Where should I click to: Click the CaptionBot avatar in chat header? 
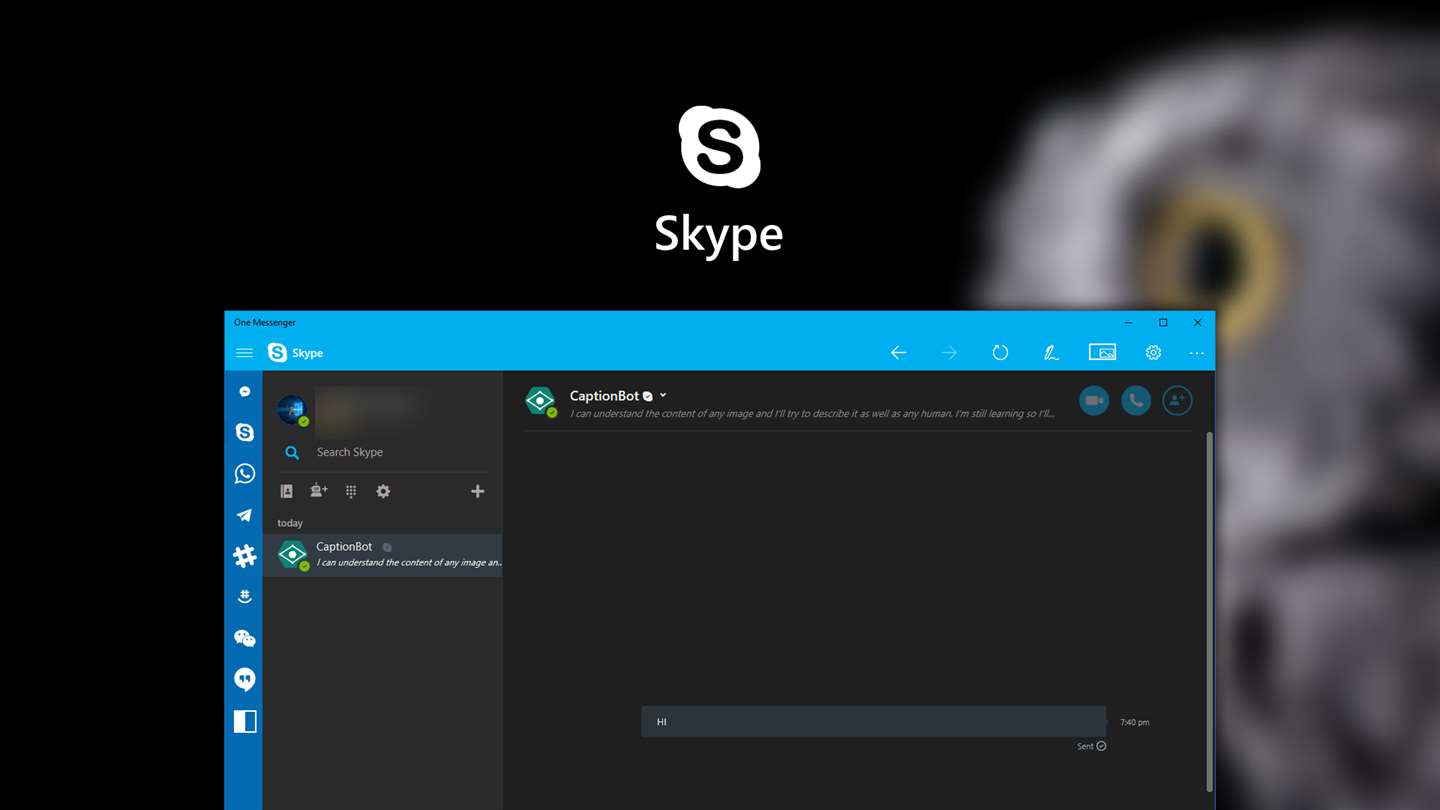540,401
